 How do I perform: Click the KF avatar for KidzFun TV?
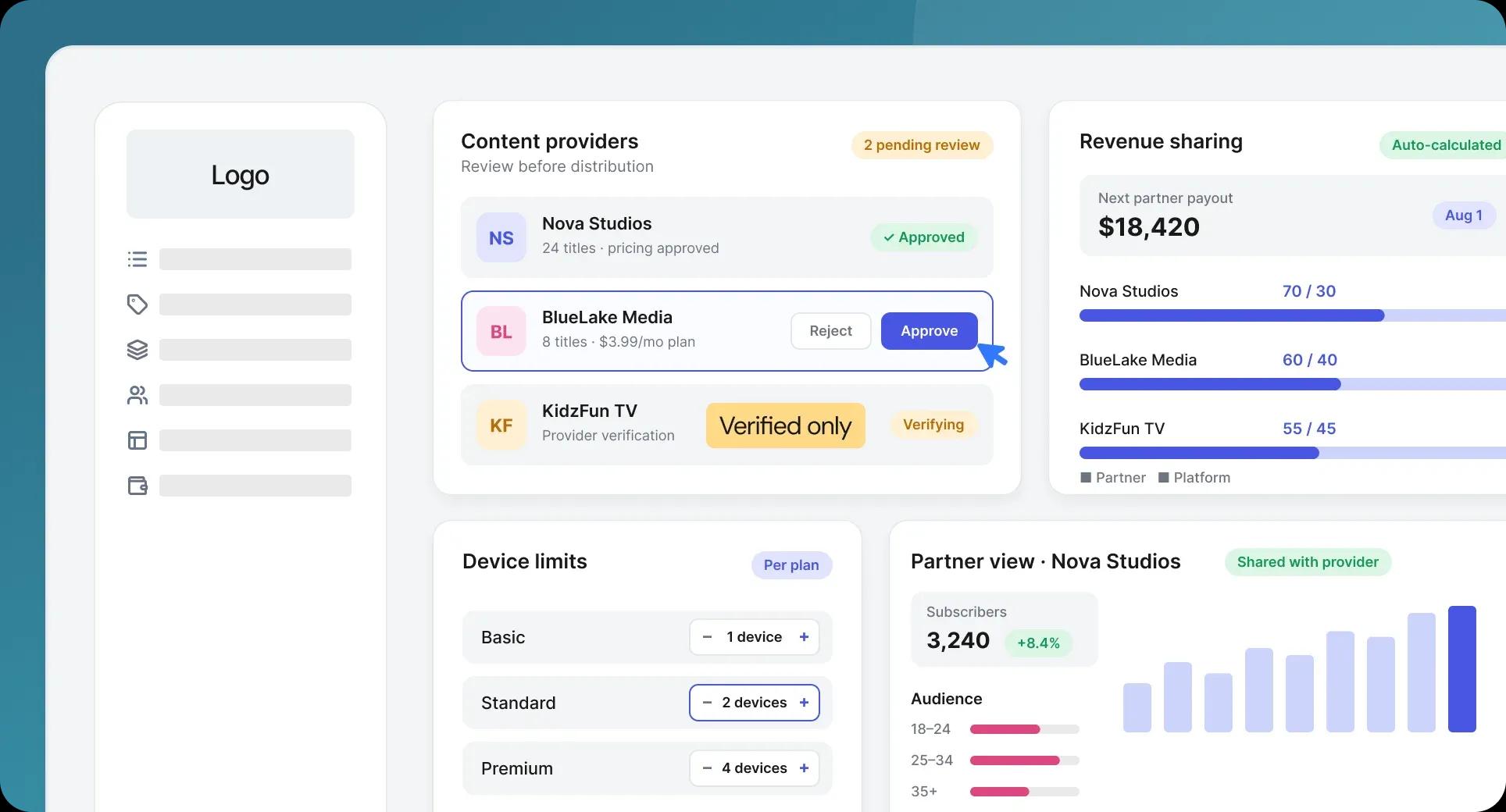tap(501, 425)
